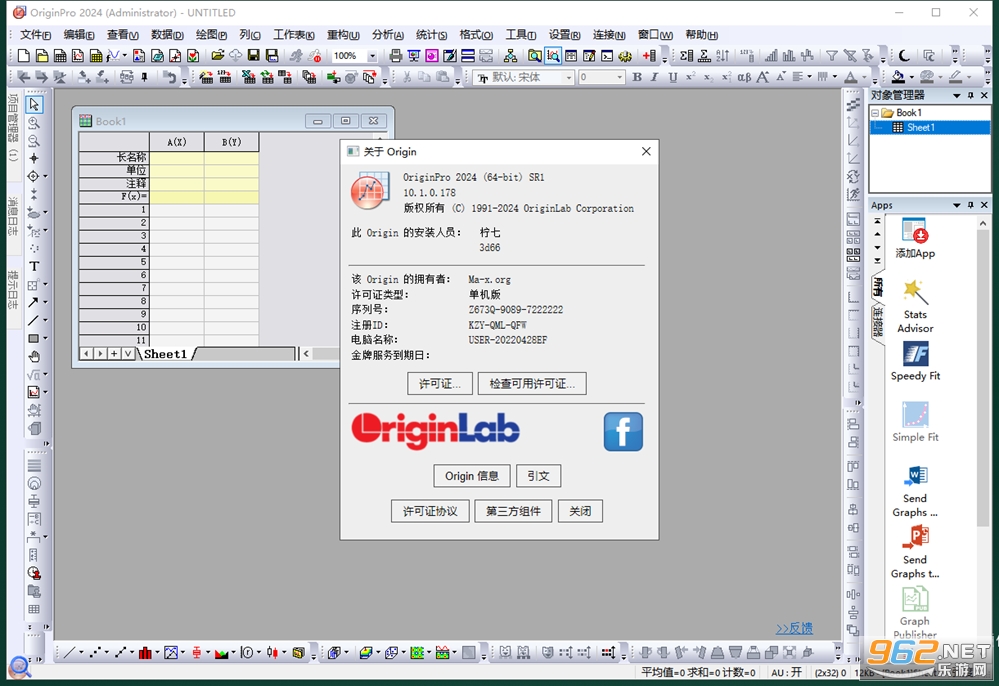Open the Stats Advisor app
The height and width of the screenshot is (686, 999).
coord(915,306)
